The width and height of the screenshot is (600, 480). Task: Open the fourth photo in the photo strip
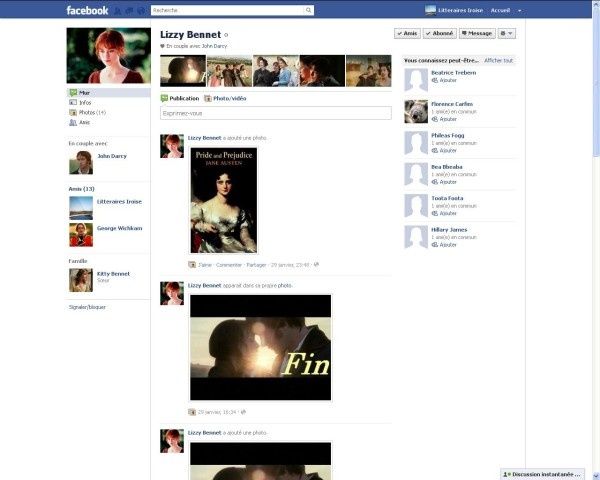pos(322,70)
